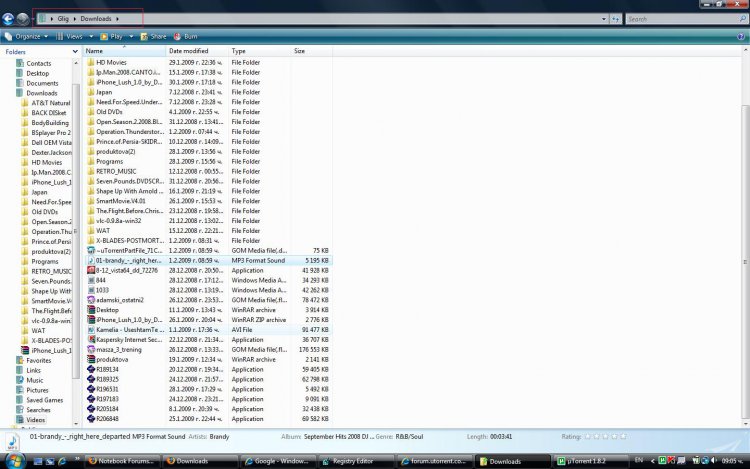Sort by the Size column header
Screen dimensions: 750x469
[311, 51]
